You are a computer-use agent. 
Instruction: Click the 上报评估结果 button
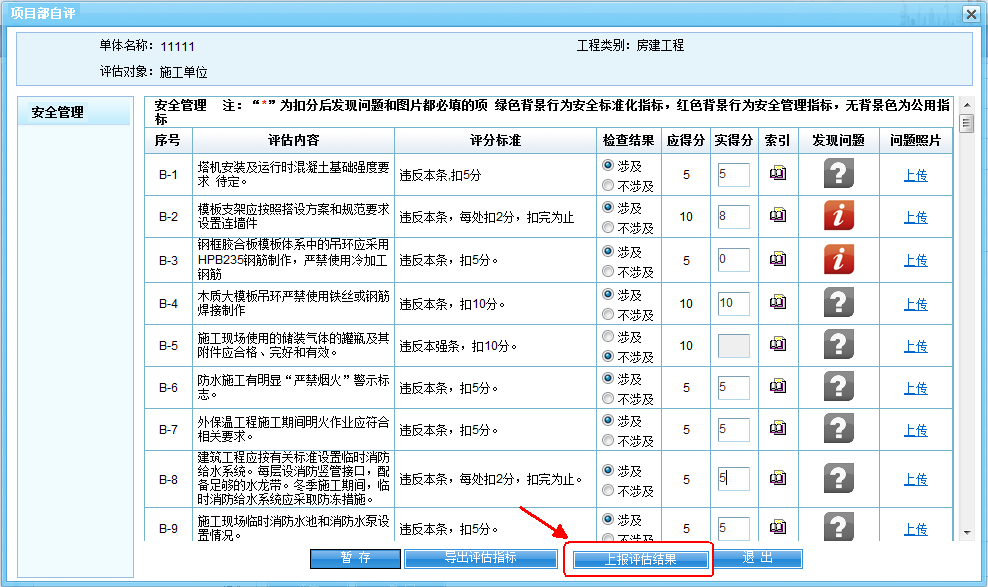tap(640, 559)
